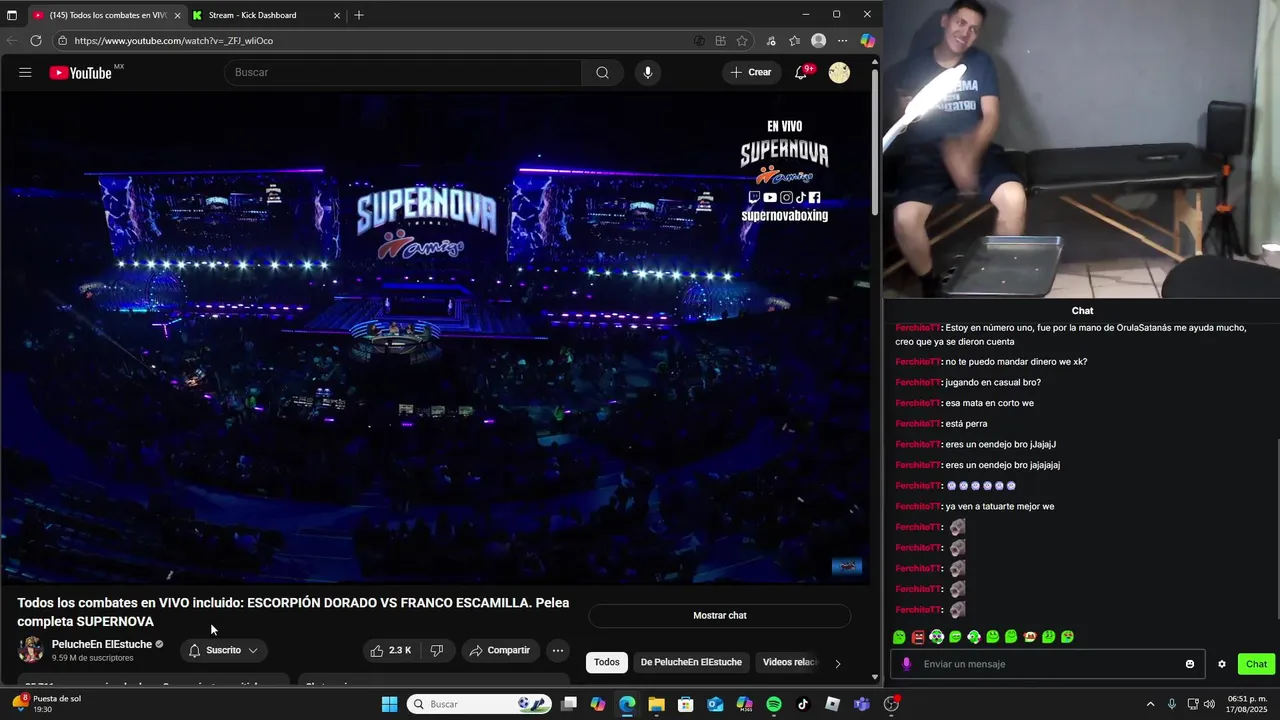Select the Todos filter chip

pyautogui.click(x=607, y=662)
